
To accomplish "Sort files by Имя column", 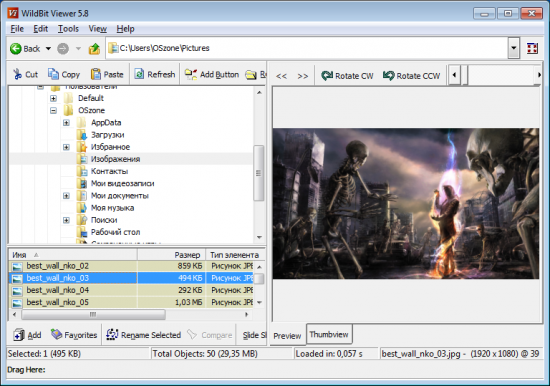I will click(x=73, y=255).
